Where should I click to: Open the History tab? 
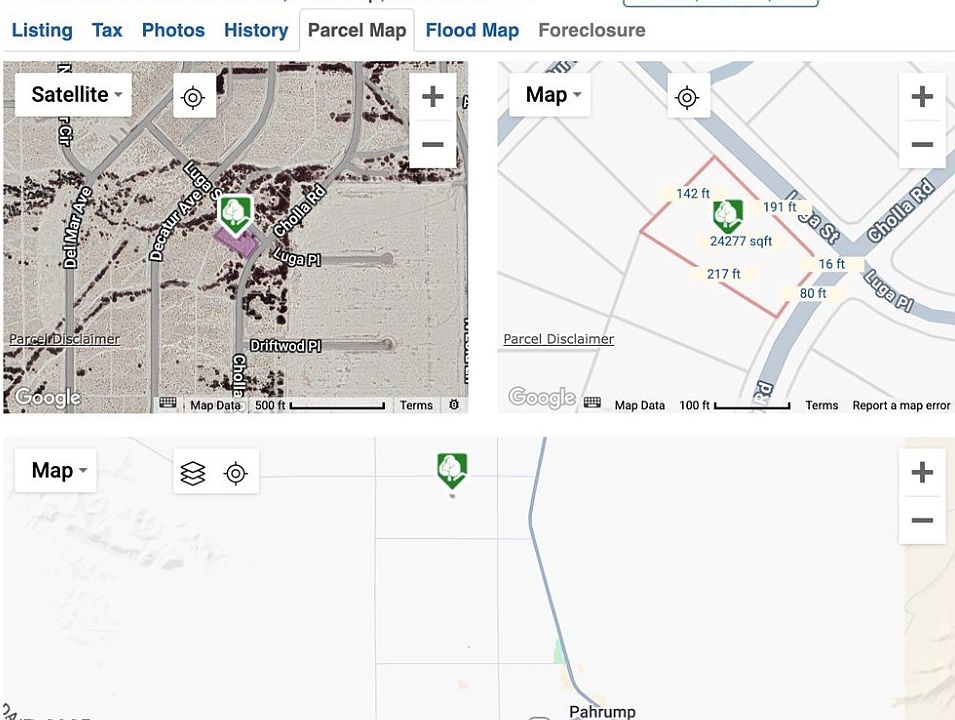(x=256, y=30)
